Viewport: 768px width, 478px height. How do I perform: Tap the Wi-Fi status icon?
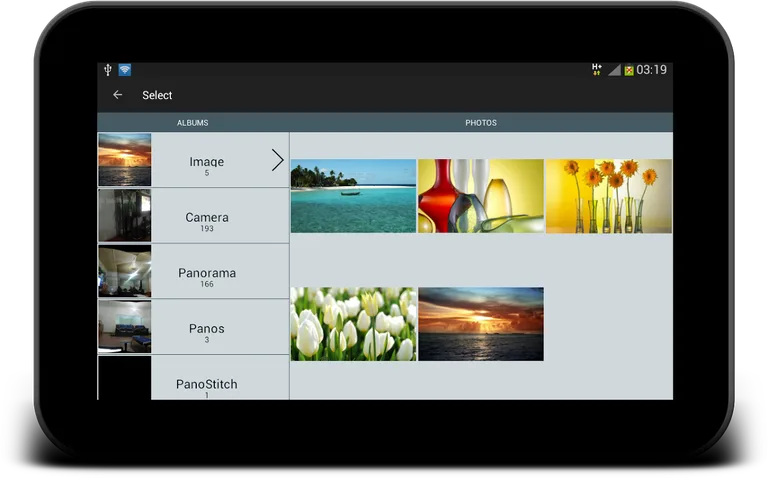pyautogui.click(x=125, y=70)
